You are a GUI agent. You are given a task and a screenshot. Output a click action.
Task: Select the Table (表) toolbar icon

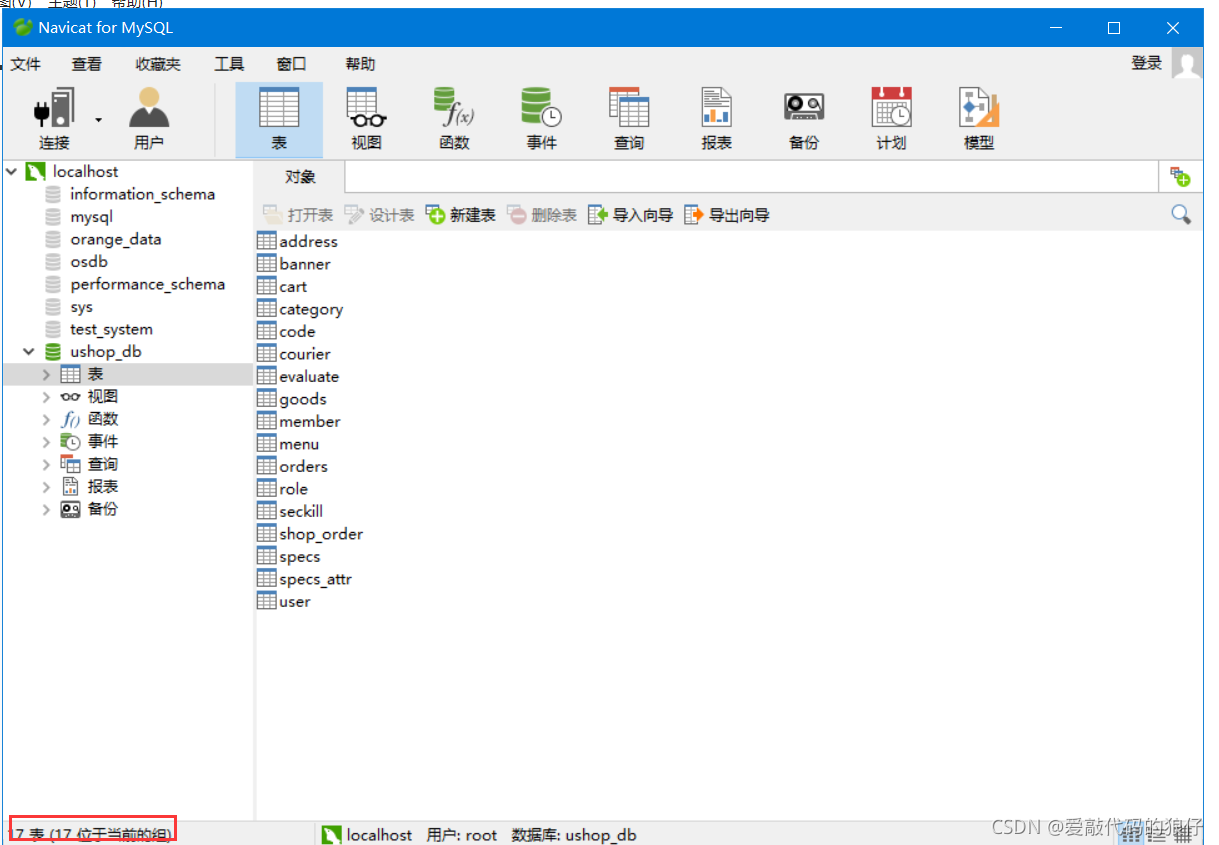point(279,118)
